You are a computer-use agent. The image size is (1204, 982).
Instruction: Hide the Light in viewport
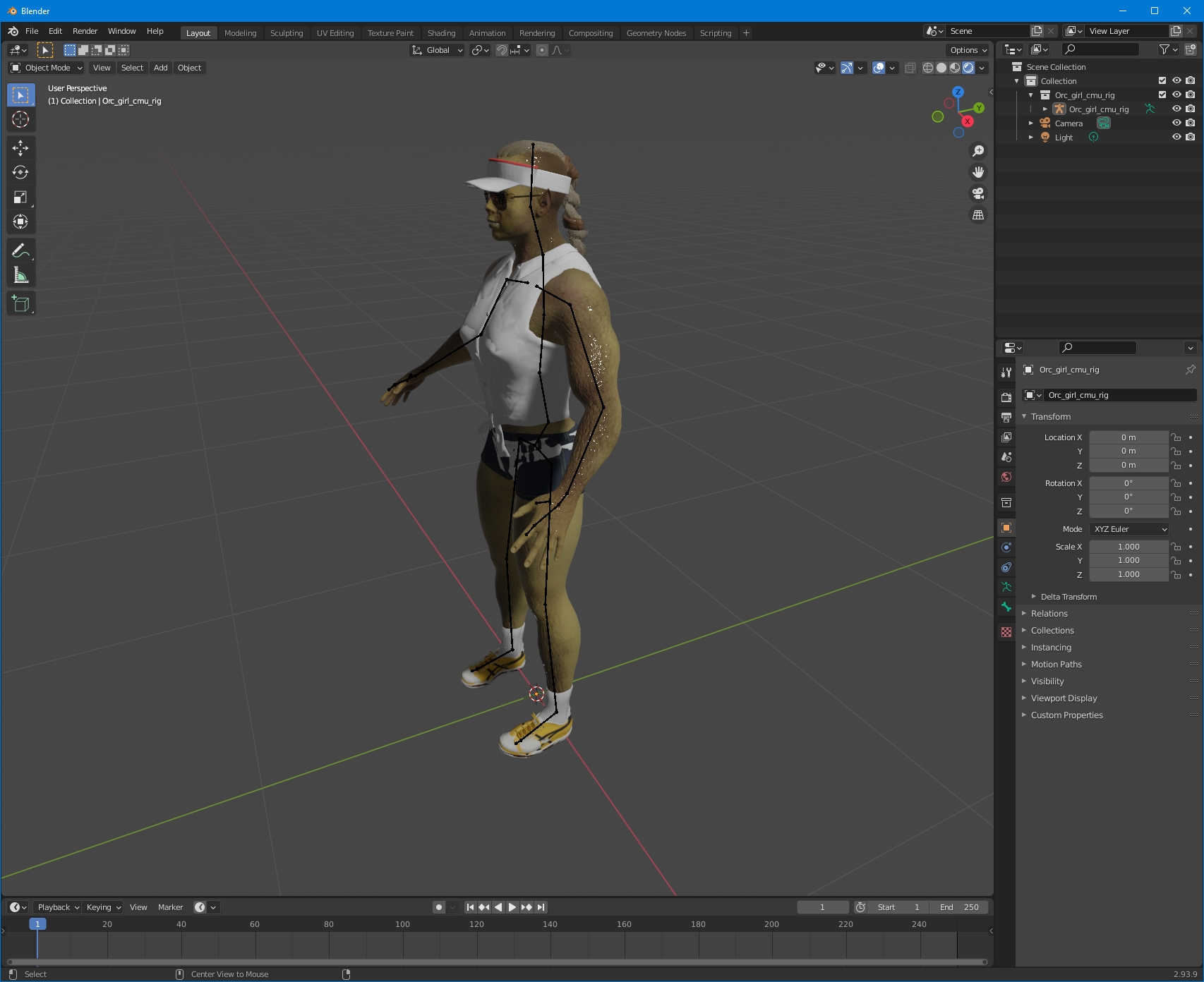tap(1176, 137)
